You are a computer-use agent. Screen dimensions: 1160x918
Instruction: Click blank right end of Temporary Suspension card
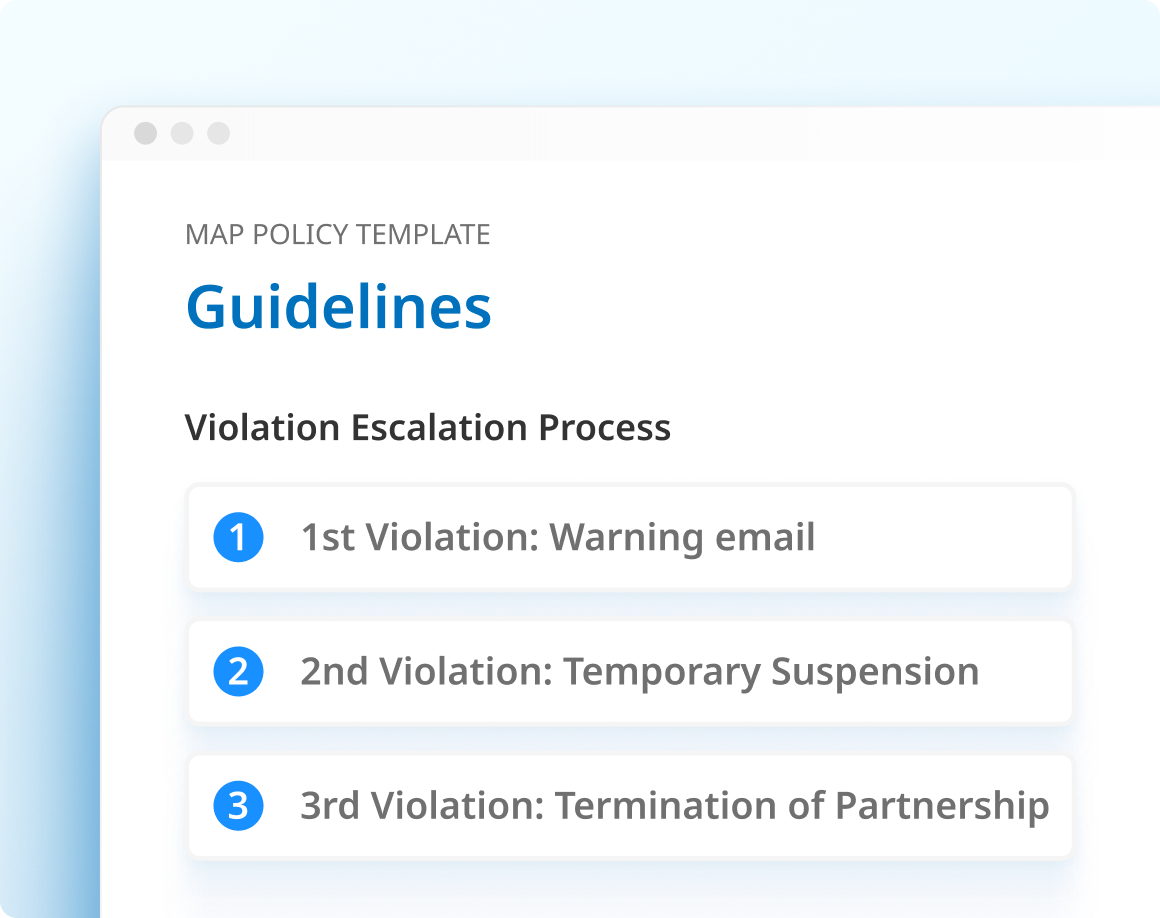[1030, 672]
